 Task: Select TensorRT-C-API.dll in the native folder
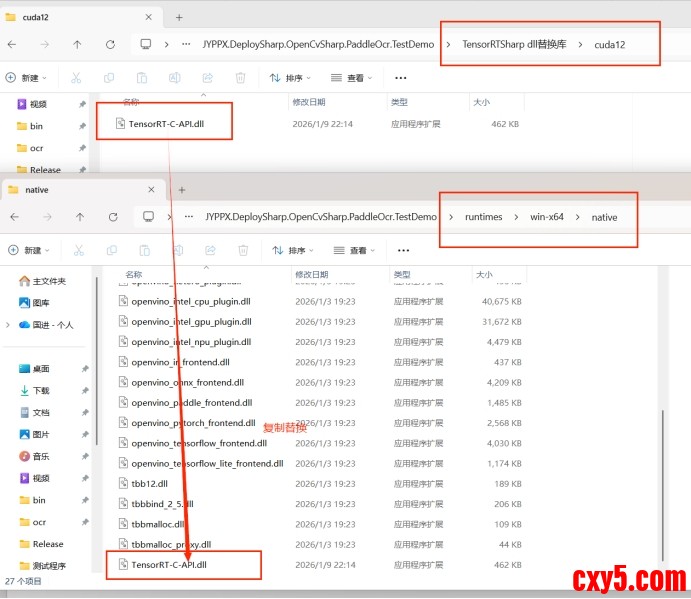coord(169,565)
